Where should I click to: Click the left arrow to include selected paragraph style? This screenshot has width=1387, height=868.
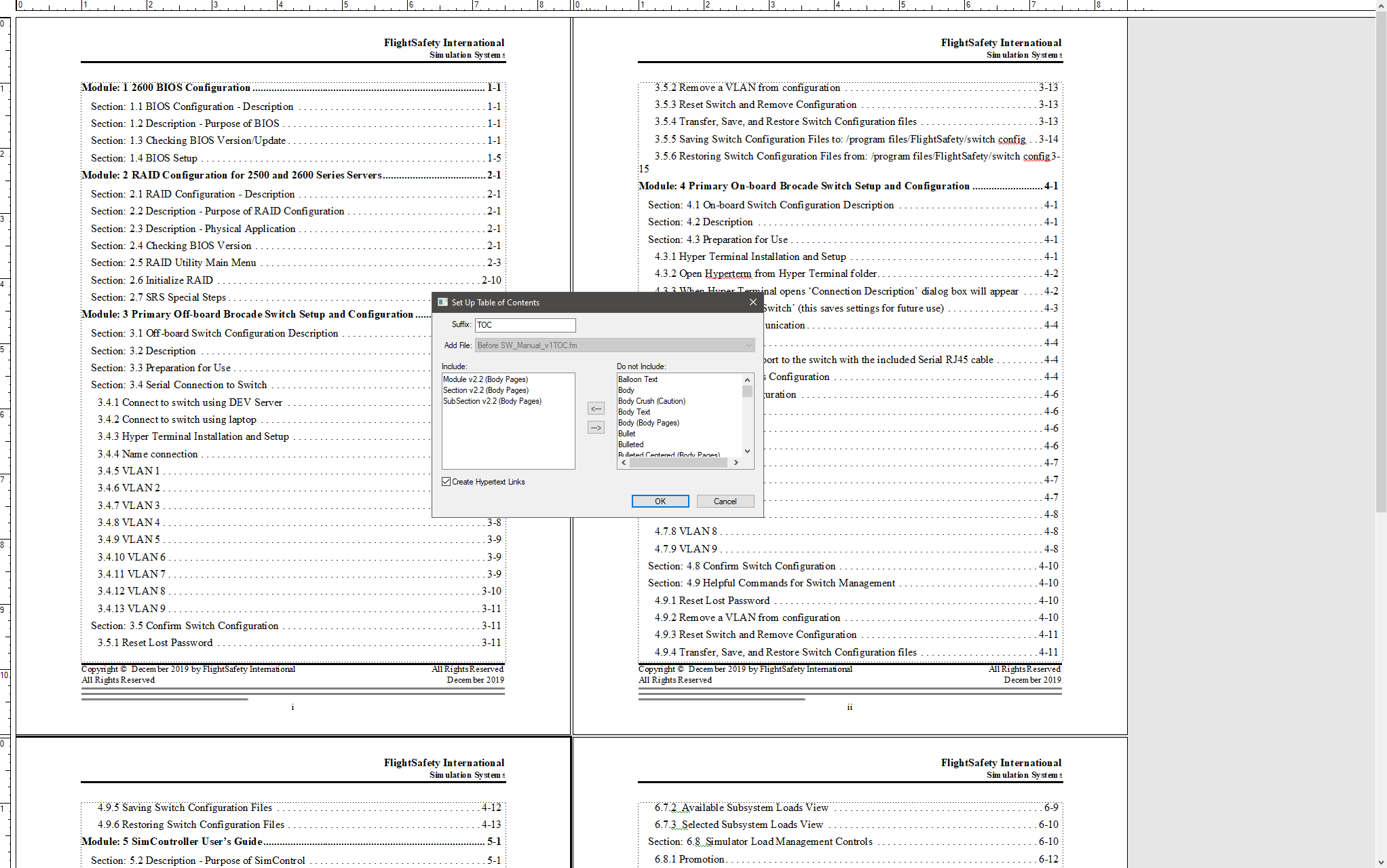(596, 408)
